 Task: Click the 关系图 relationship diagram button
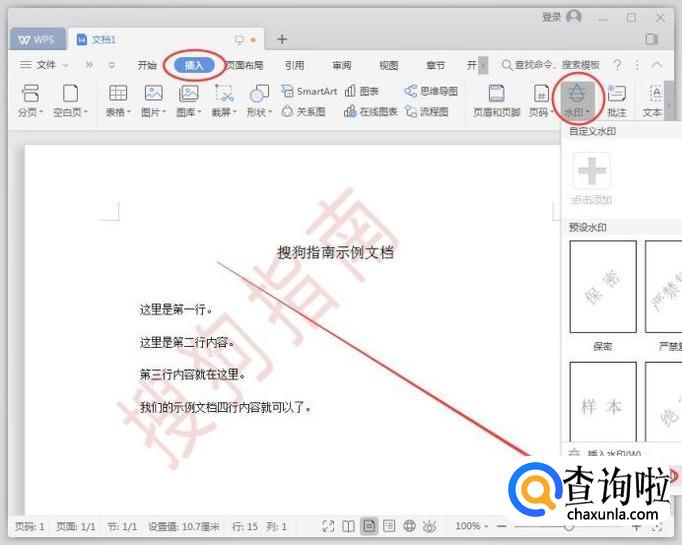point(304,112)
